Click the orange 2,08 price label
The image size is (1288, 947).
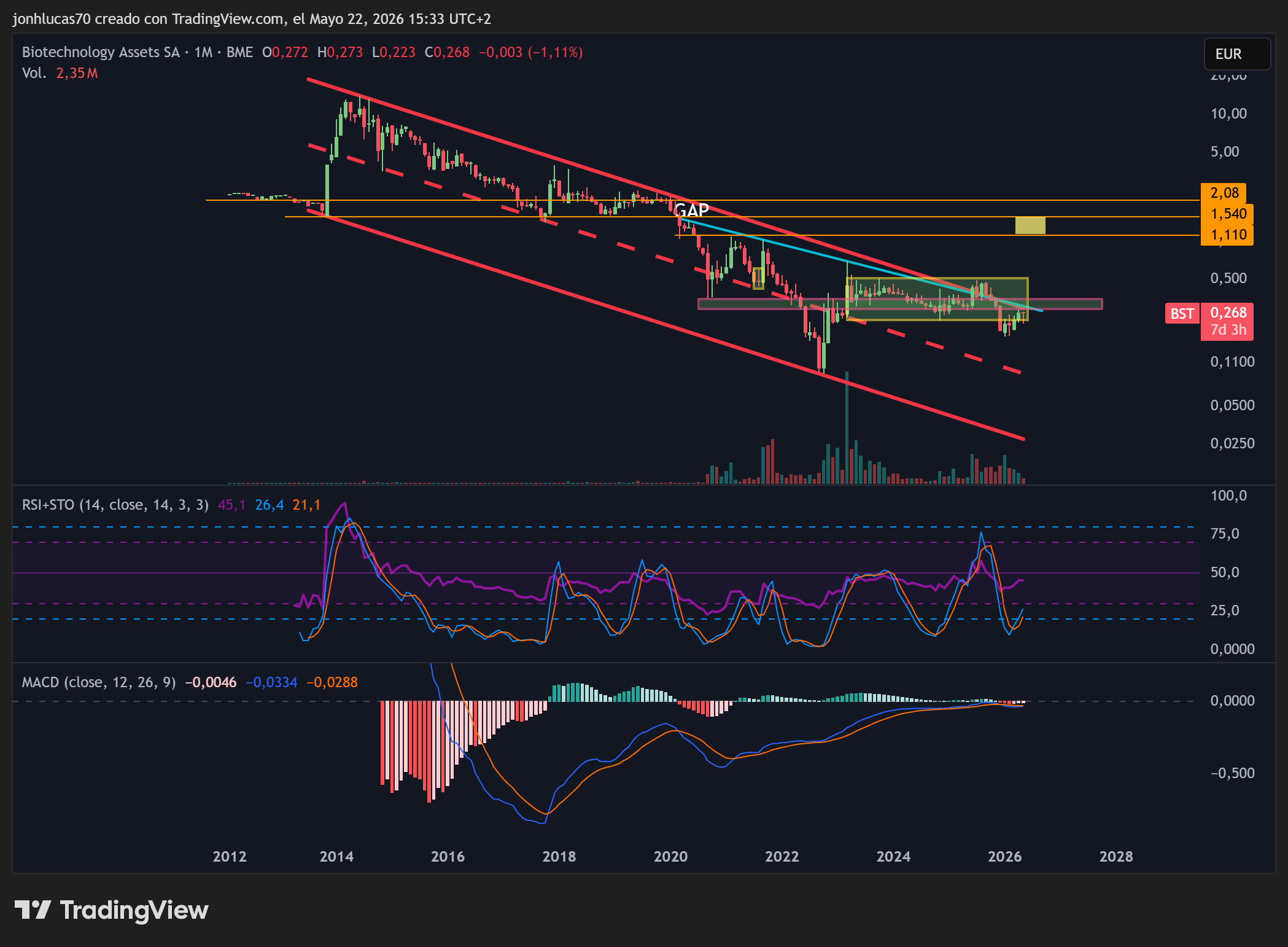pyautogui.click(x=1224, y=193)
